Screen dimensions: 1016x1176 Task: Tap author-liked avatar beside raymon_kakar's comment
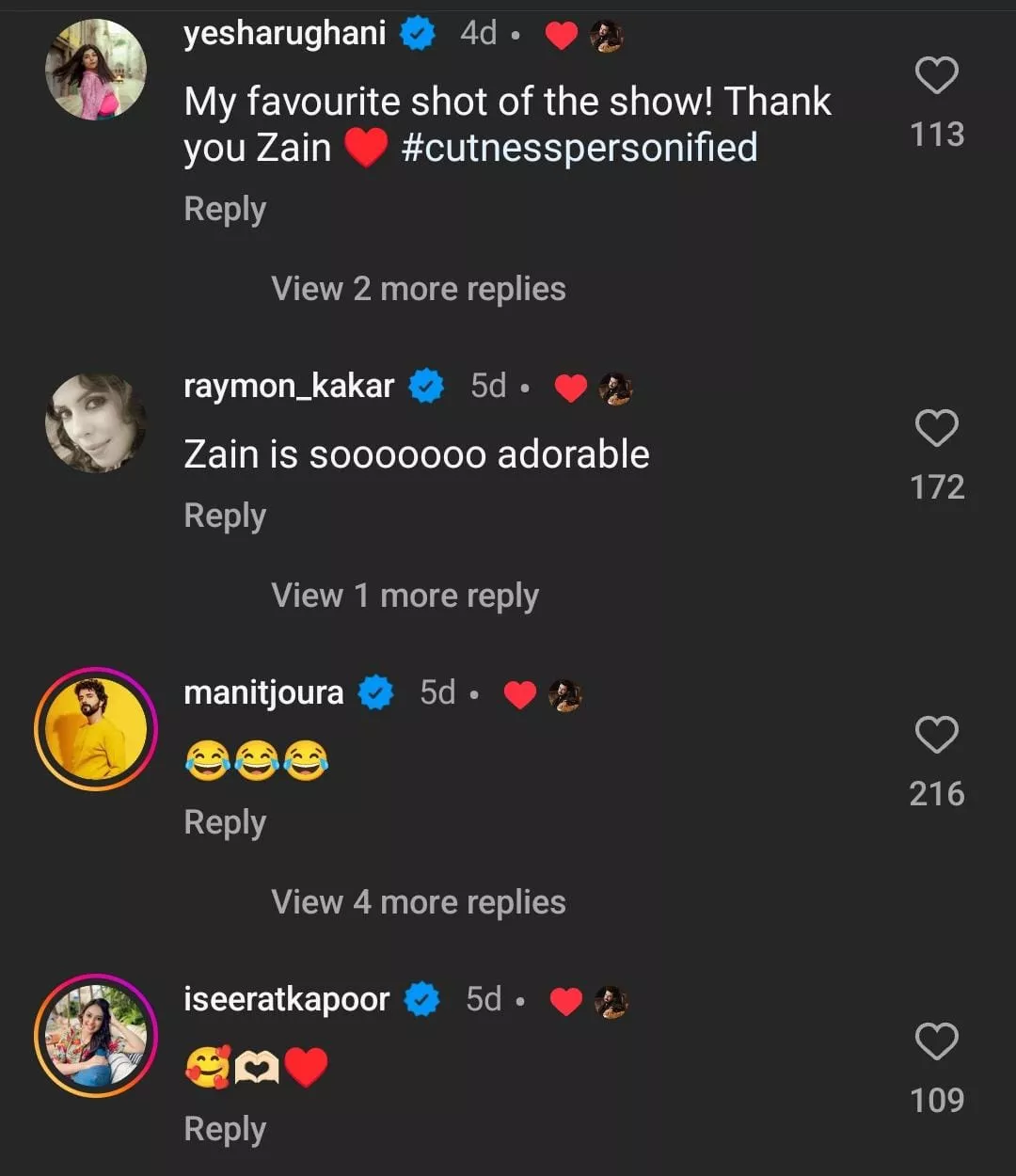(616, 388)
